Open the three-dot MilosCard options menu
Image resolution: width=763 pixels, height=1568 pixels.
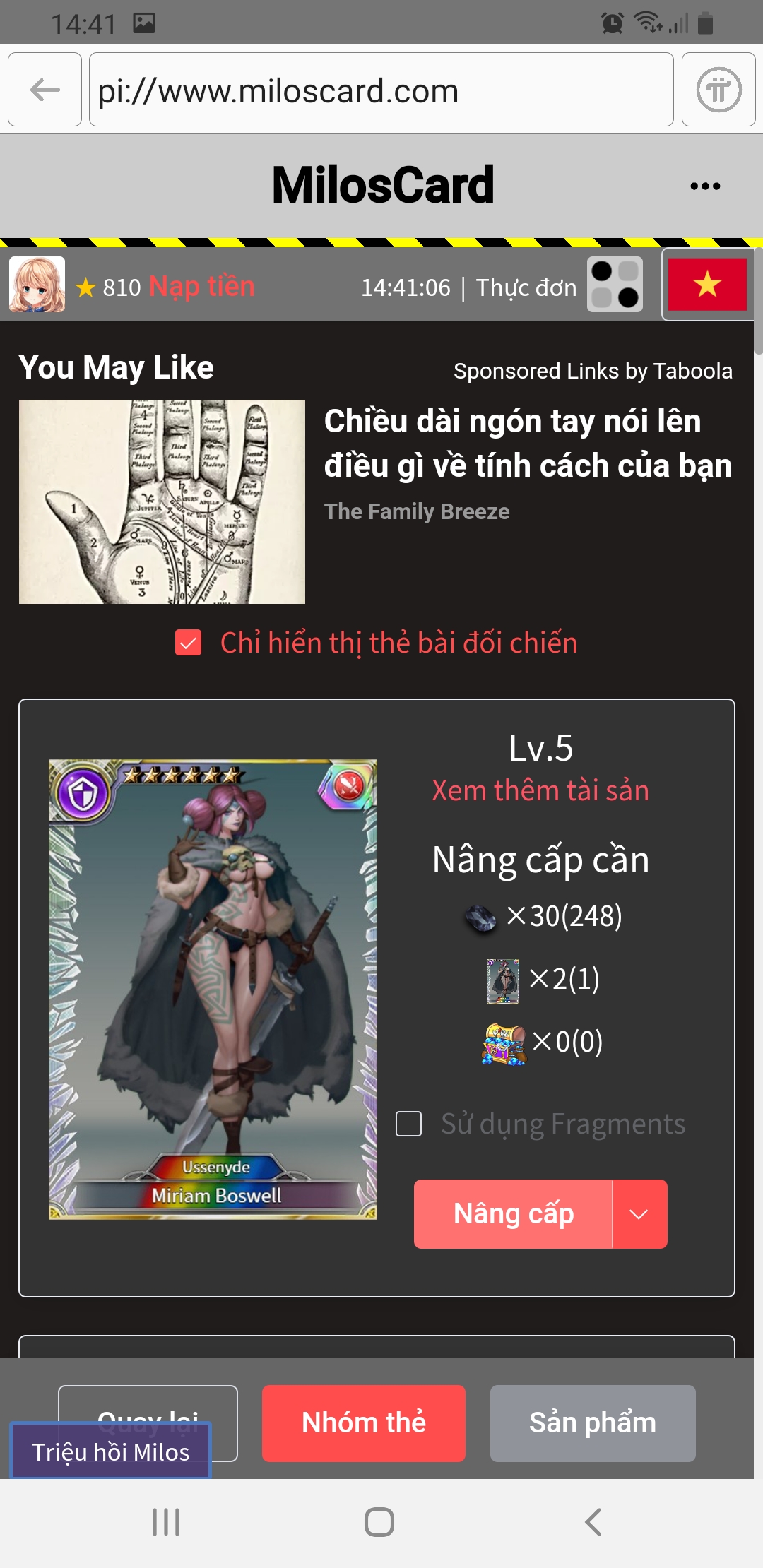click(x=705, y=186)
